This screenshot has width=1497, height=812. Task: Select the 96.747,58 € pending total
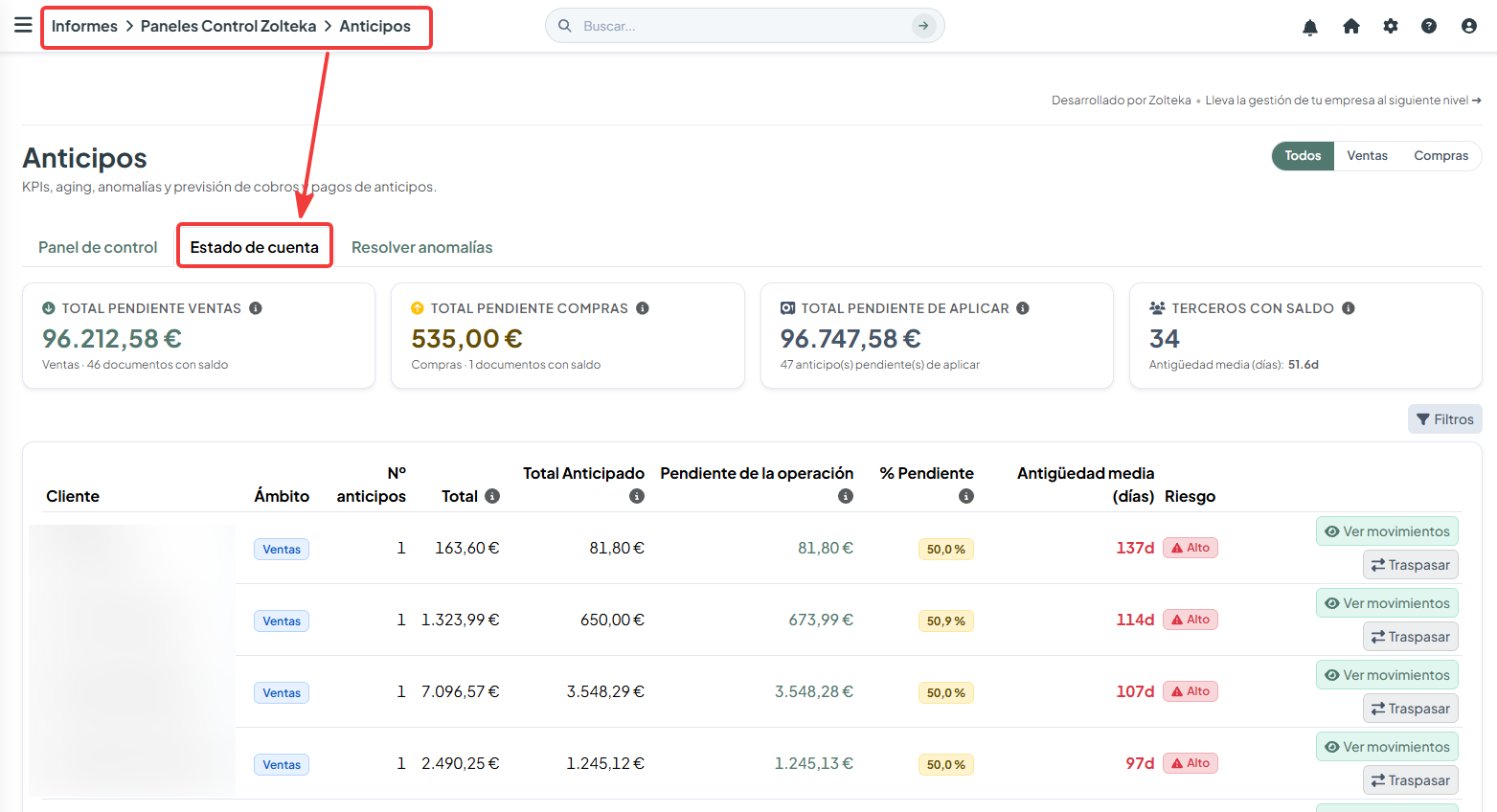click(x=851, y=339)
